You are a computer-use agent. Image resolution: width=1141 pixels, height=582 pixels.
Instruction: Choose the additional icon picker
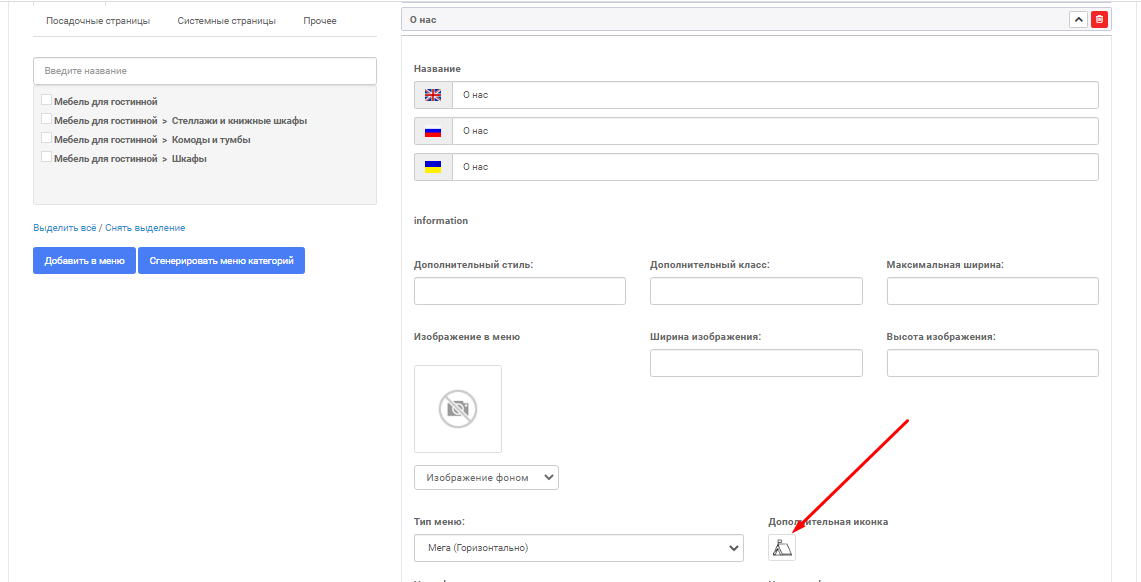point(782,548)
